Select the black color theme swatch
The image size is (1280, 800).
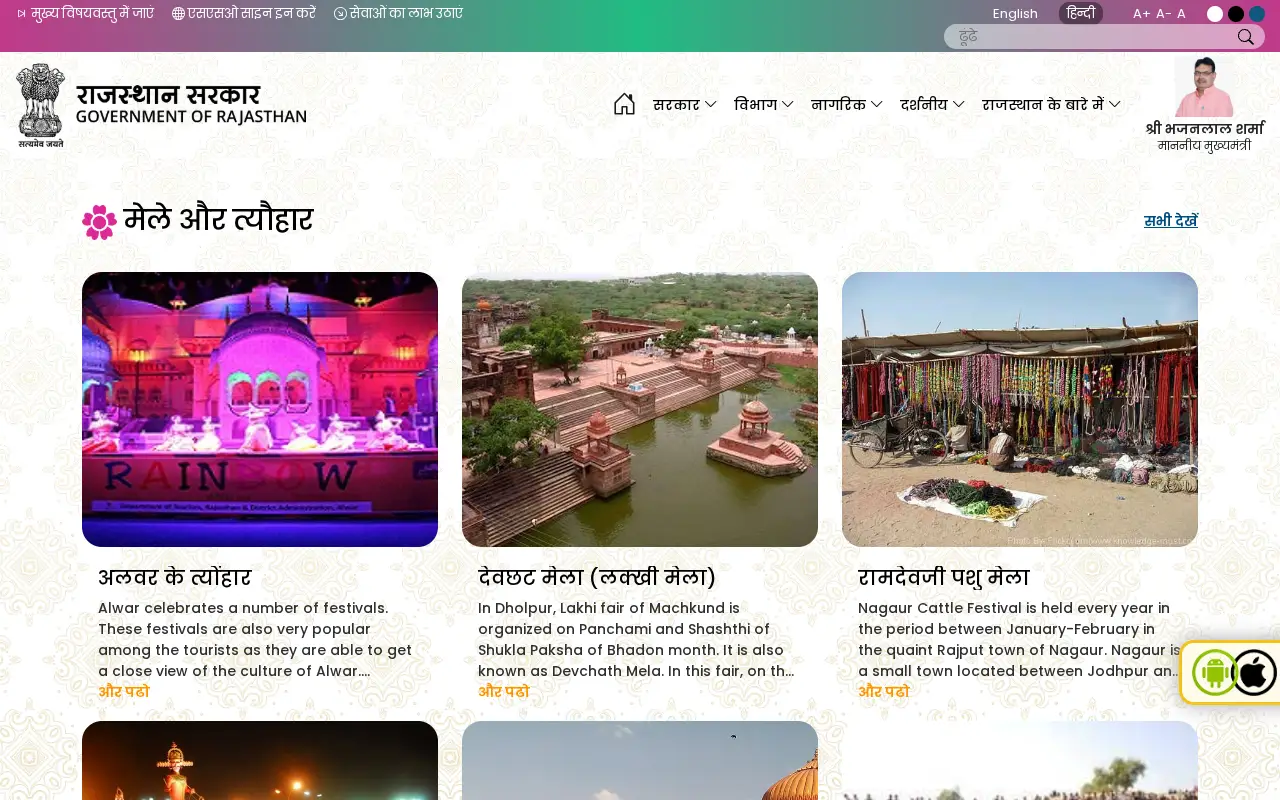(x=1236, y=14)
